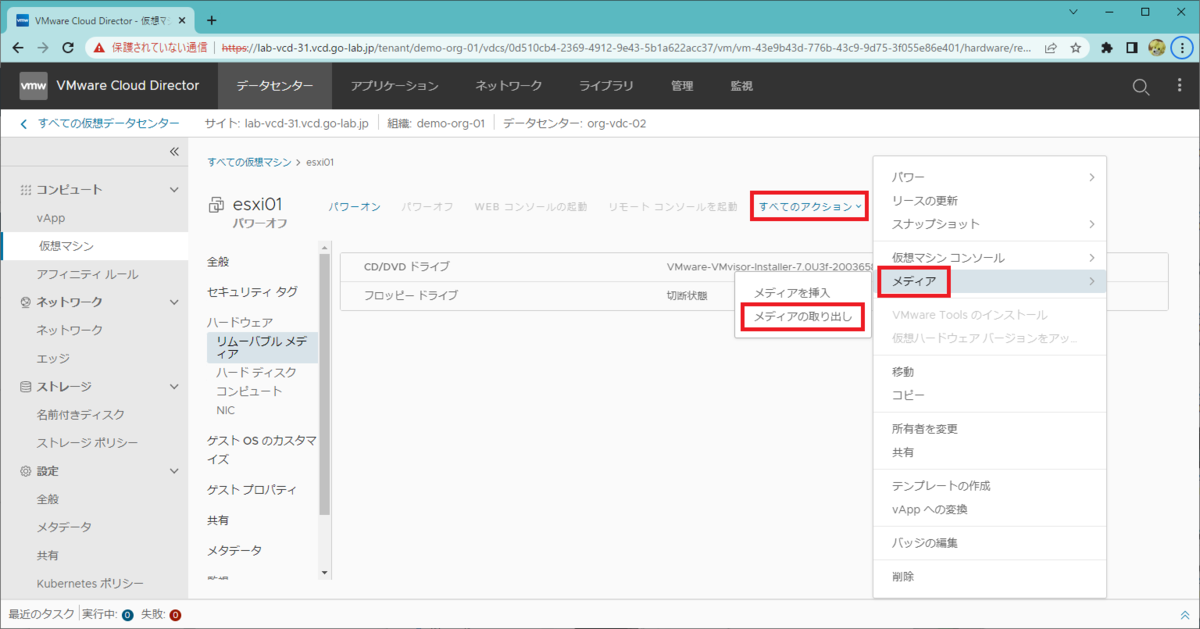This screenshot has height=629, width=1200.
Task: Select ハード ディスク under ハードウェア
Action: point(256,372)
